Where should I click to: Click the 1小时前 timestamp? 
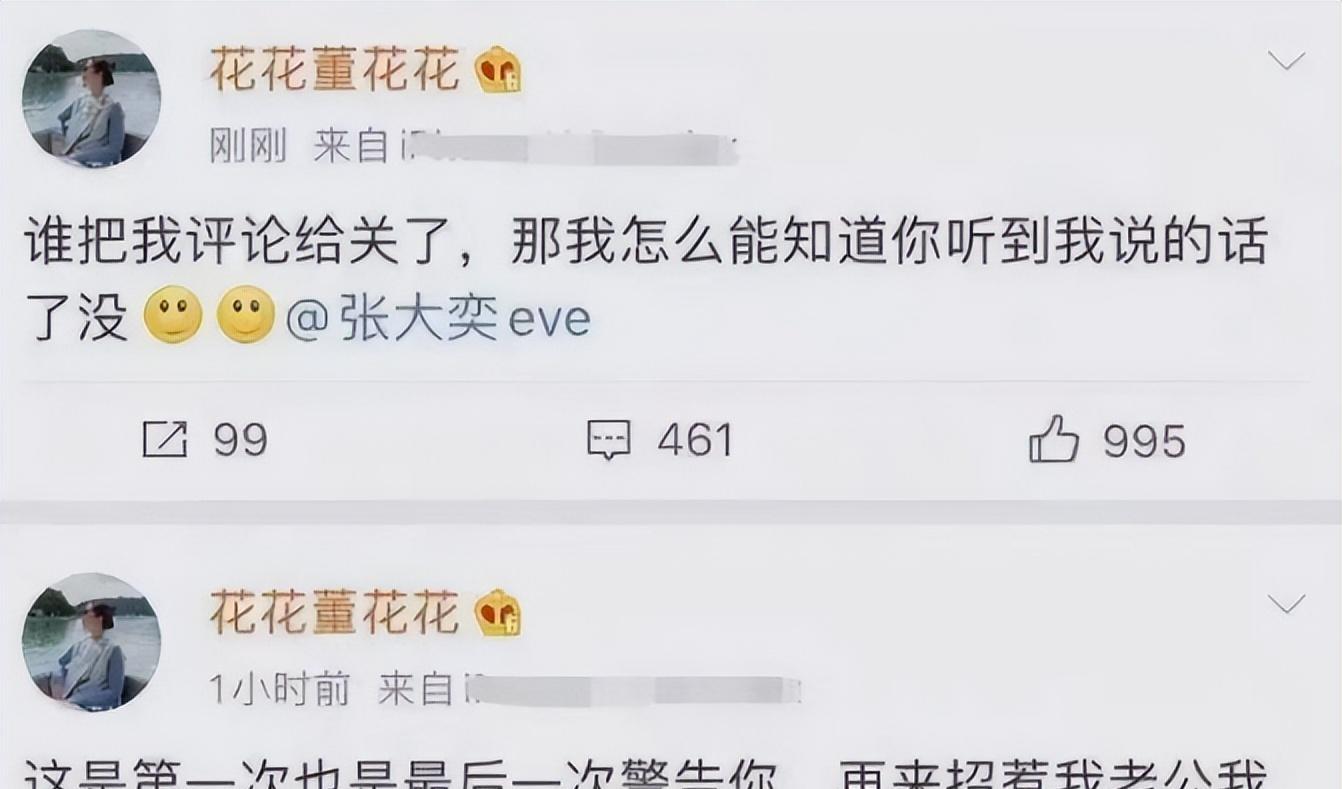(280, 689)
